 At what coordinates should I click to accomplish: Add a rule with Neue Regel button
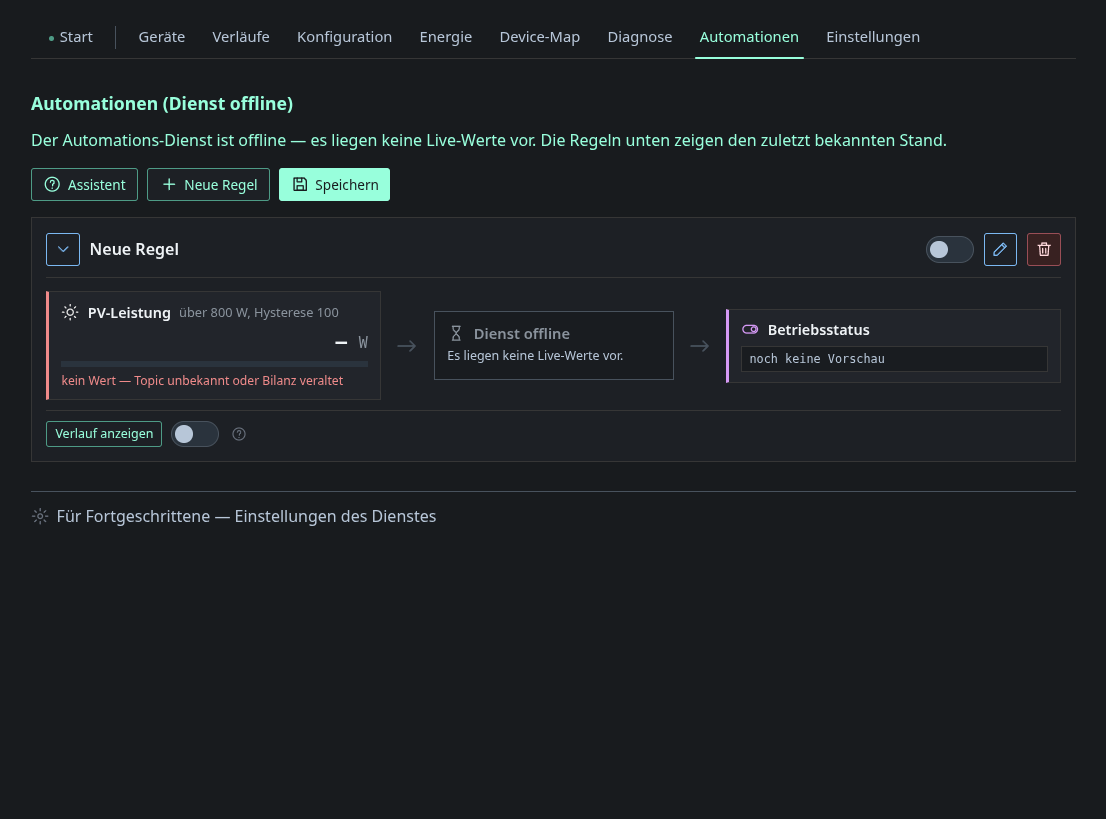point(208,185)
